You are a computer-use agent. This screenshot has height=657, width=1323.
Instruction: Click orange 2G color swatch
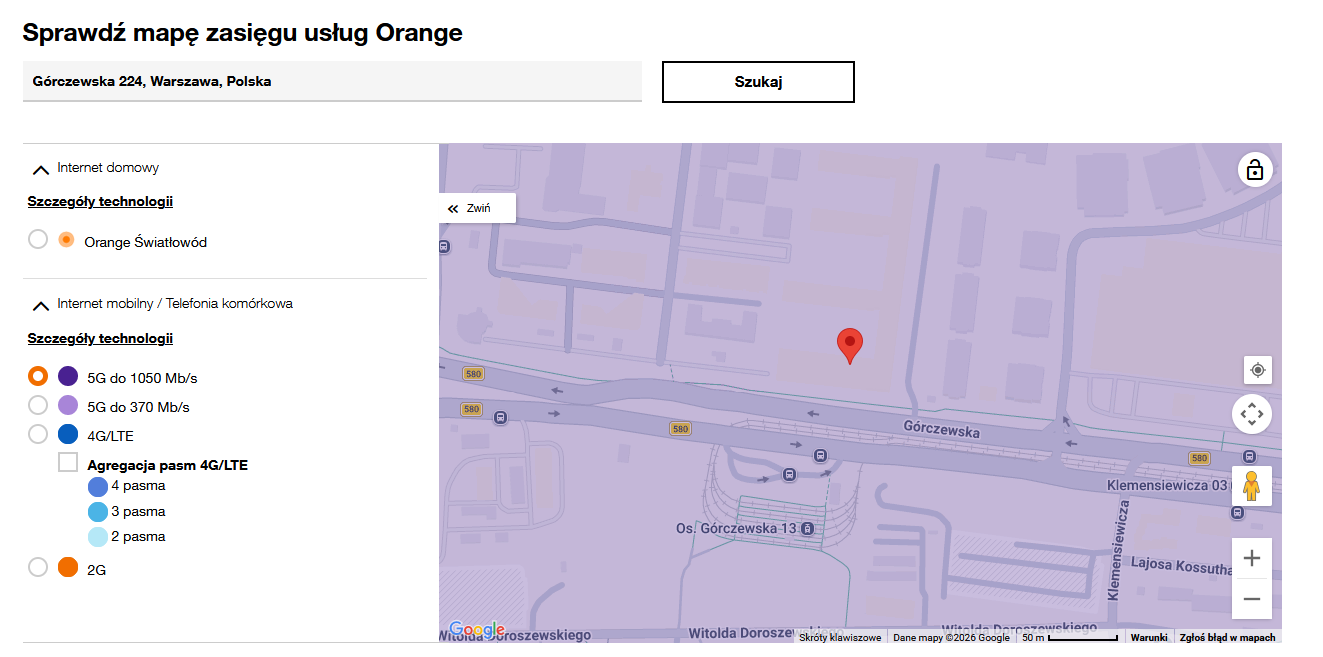click(x=68, y=567)
